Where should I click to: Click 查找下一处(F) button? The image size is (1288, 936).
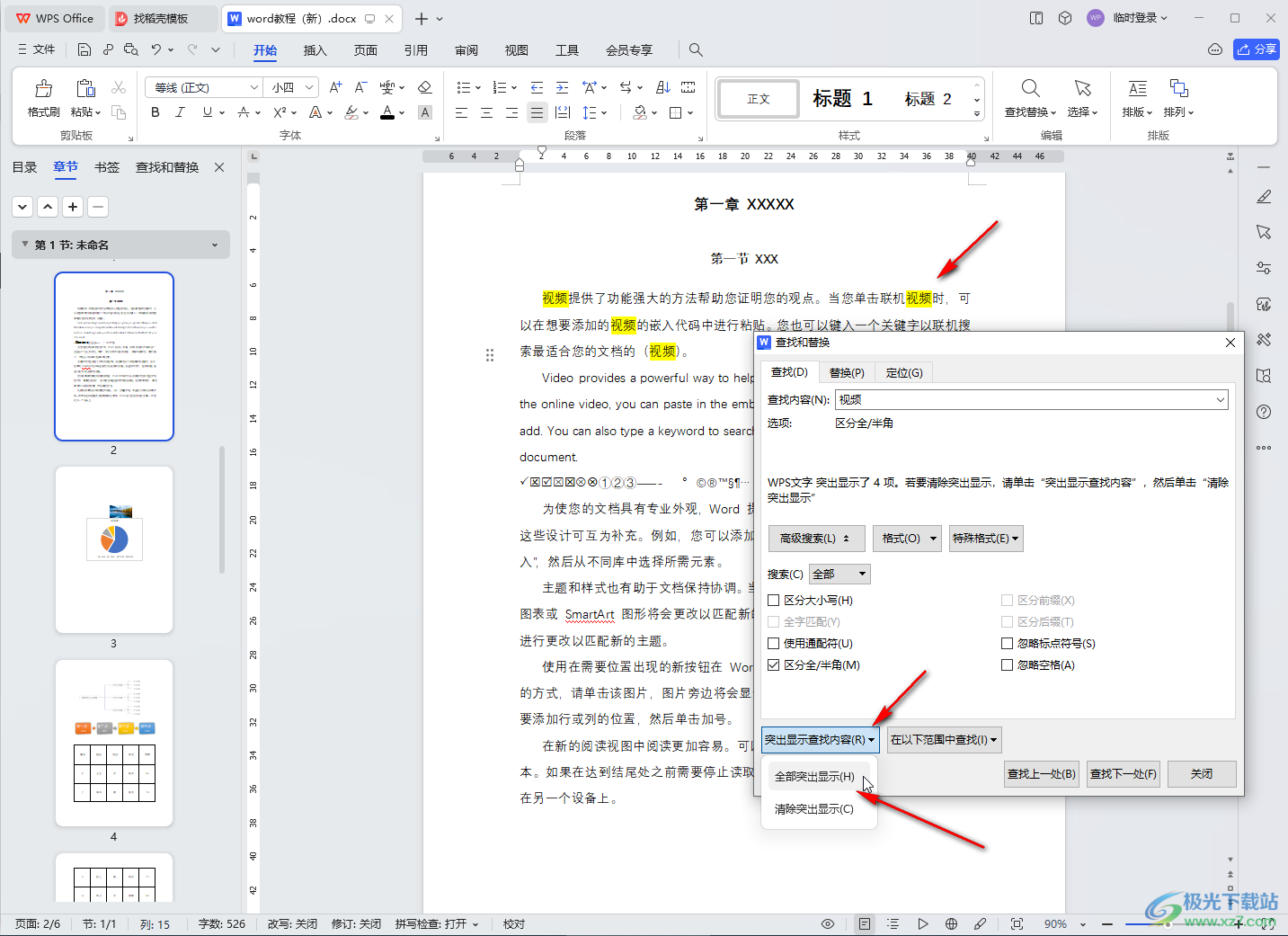(x=1124, y=774)
